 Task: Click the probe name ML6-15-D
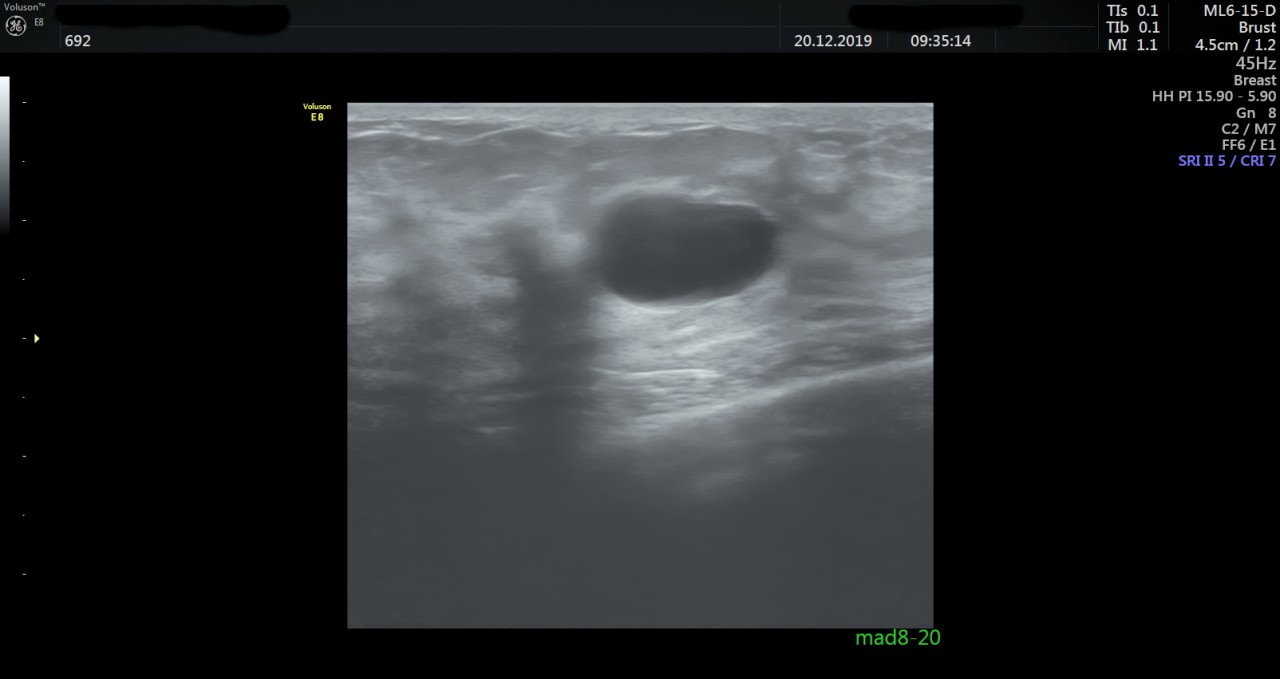(x=1240, y=11)
